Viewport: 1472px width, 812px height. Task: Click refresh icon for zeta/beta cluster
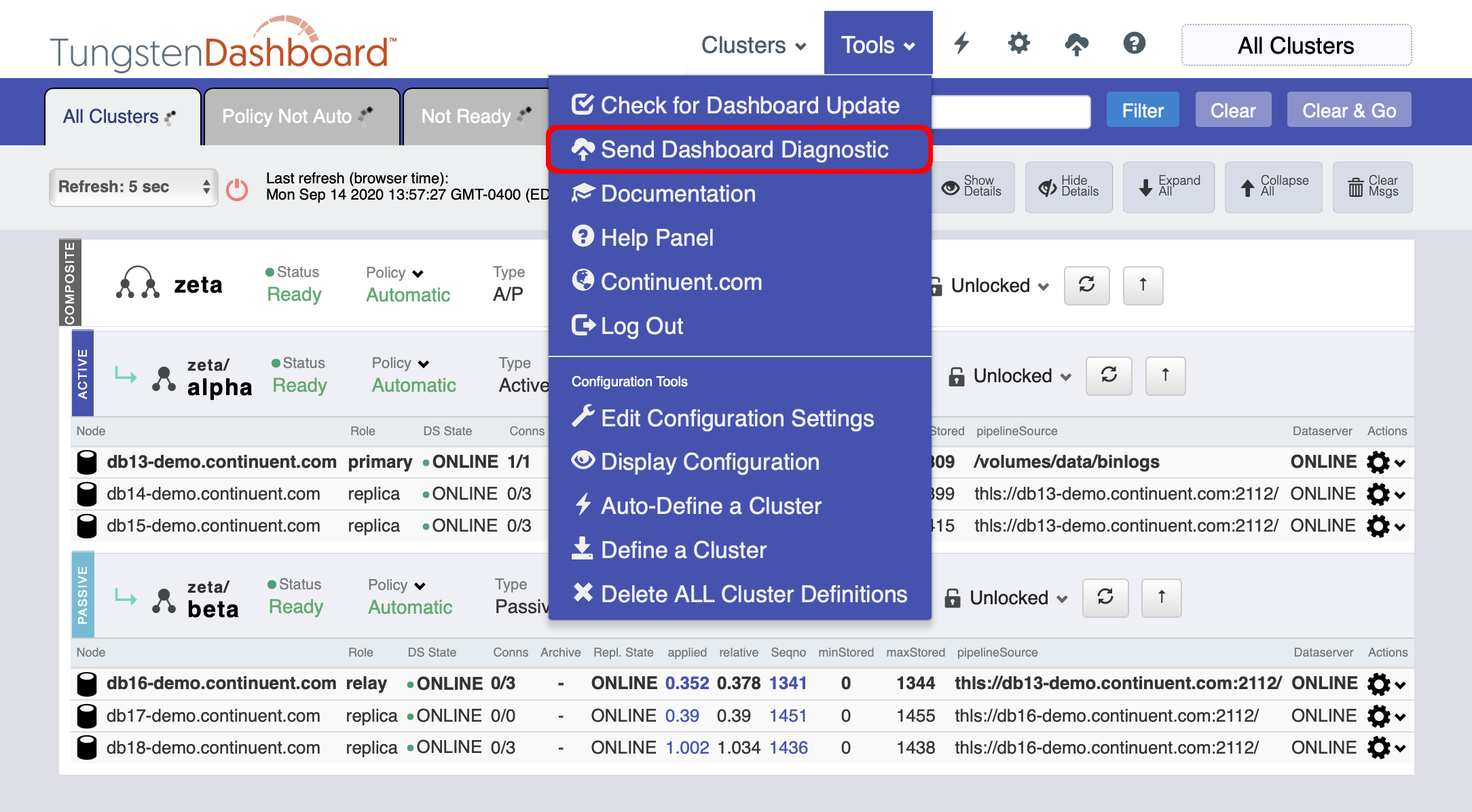[x=1105, y=597]
